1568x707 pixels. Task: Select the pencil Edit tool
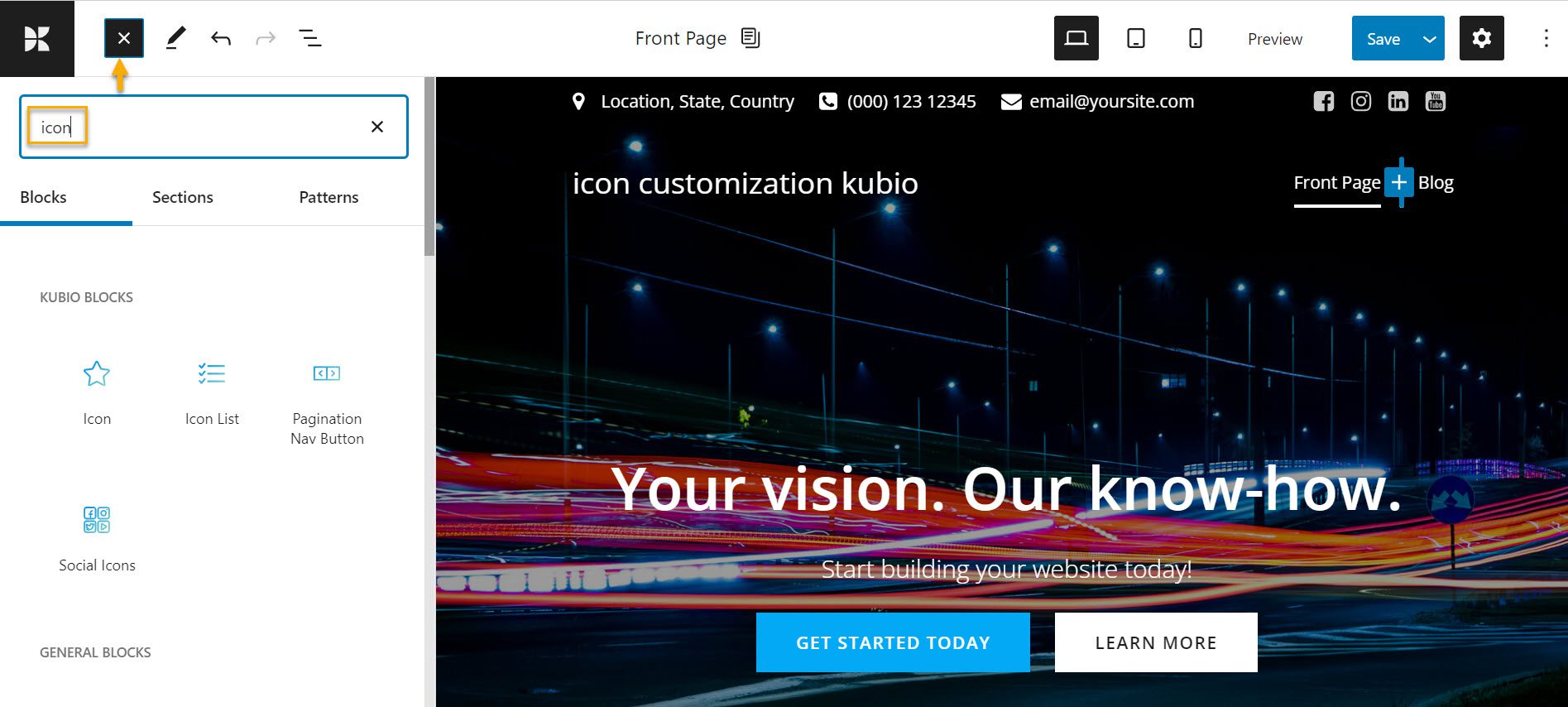coord(175,38)
